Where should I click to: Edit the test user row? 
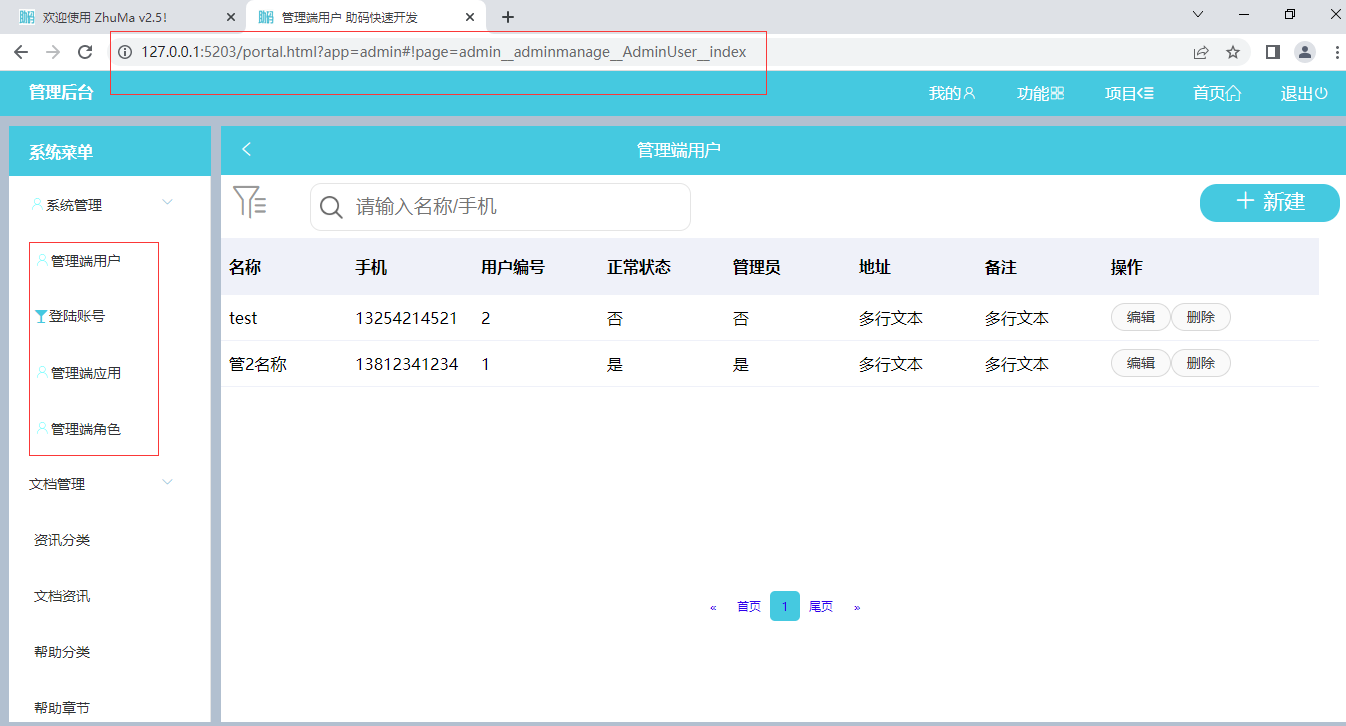[1140, 317]
